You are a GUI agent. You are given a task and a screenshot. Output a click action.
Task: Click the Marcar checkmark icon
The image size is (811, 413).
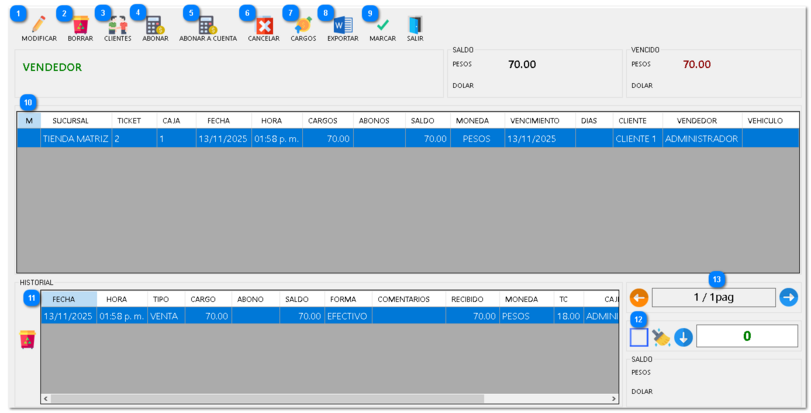click(x=382, y=26)
